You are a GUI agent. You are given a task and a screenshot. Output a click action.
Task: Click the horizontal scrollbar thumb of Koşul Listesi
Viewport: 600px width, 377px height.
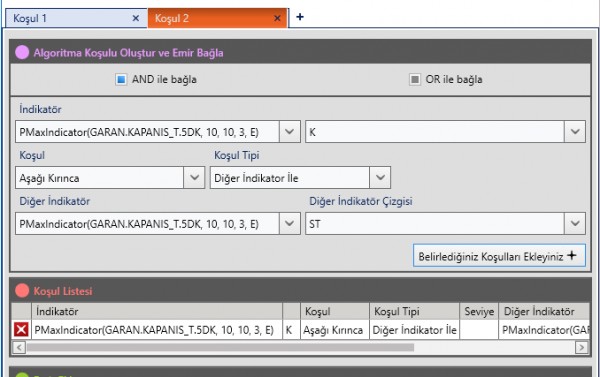click(x=220, y=347)
